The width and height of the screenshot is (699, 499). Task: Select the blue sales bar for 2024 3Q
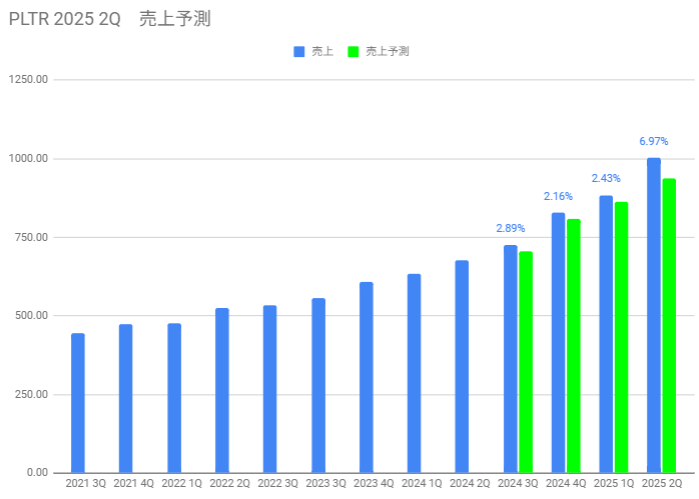(510, 359)
